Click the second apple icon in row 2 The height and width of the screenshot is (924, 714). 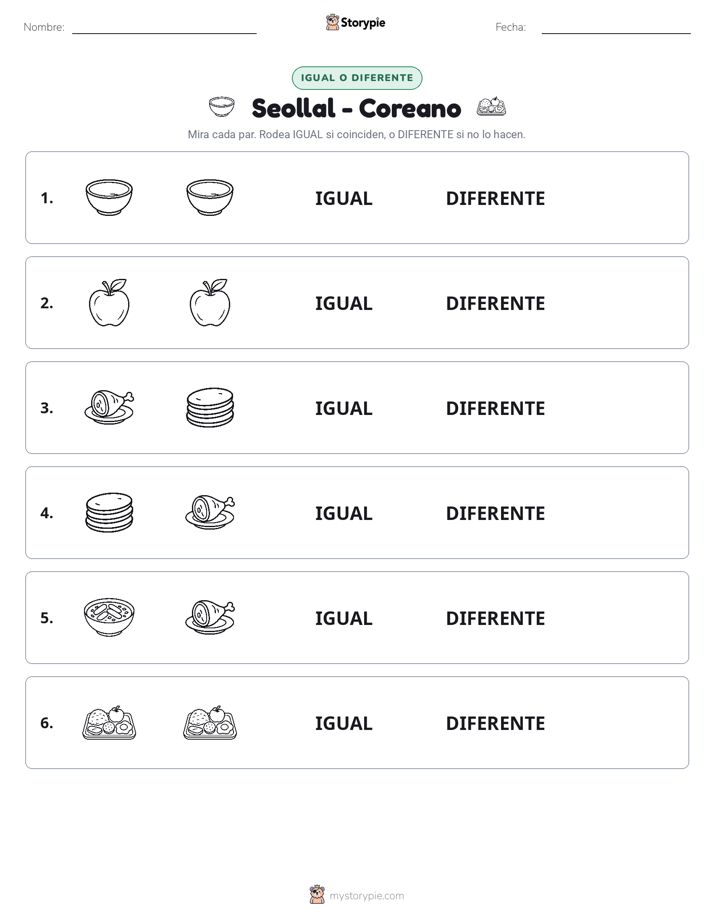point(210,302)
